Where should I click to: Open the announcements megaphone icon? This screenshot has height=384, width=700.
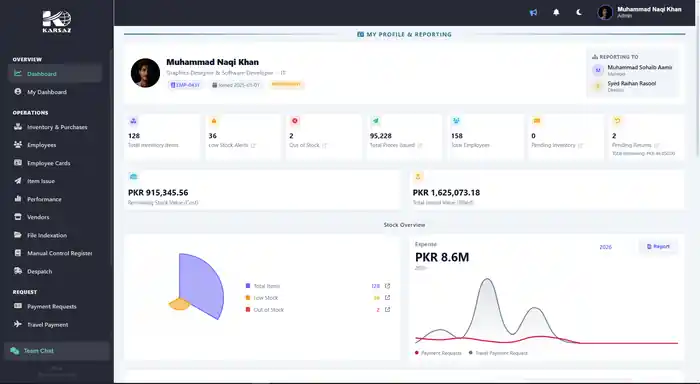(533, 13)
